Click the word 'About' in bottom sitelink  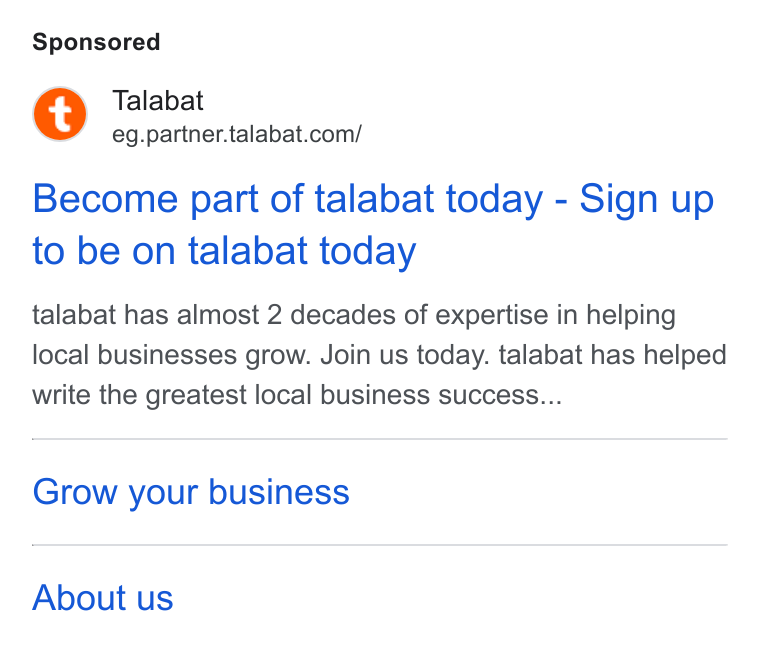coord(79,597)
